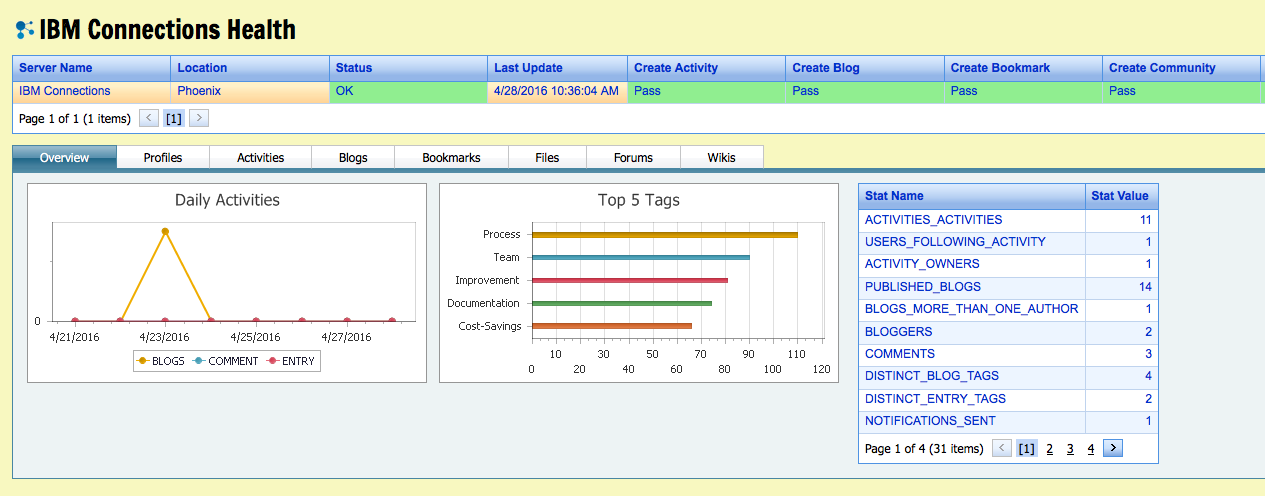The height and width of the screenshot is (496, 1265).
Task: Select the USERS_FOLLOWING_ACTIVITY stat row
Action: [x=1008, y=242]
